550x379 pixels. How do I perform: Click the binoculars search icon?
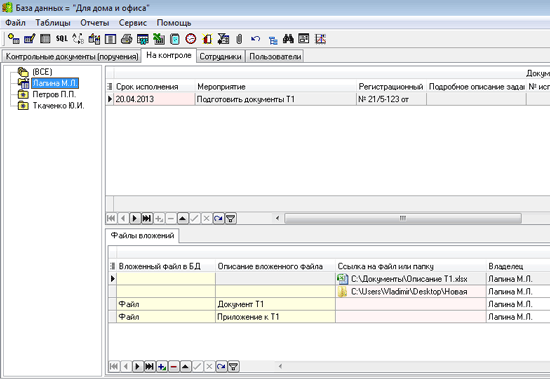coord(288,39)
